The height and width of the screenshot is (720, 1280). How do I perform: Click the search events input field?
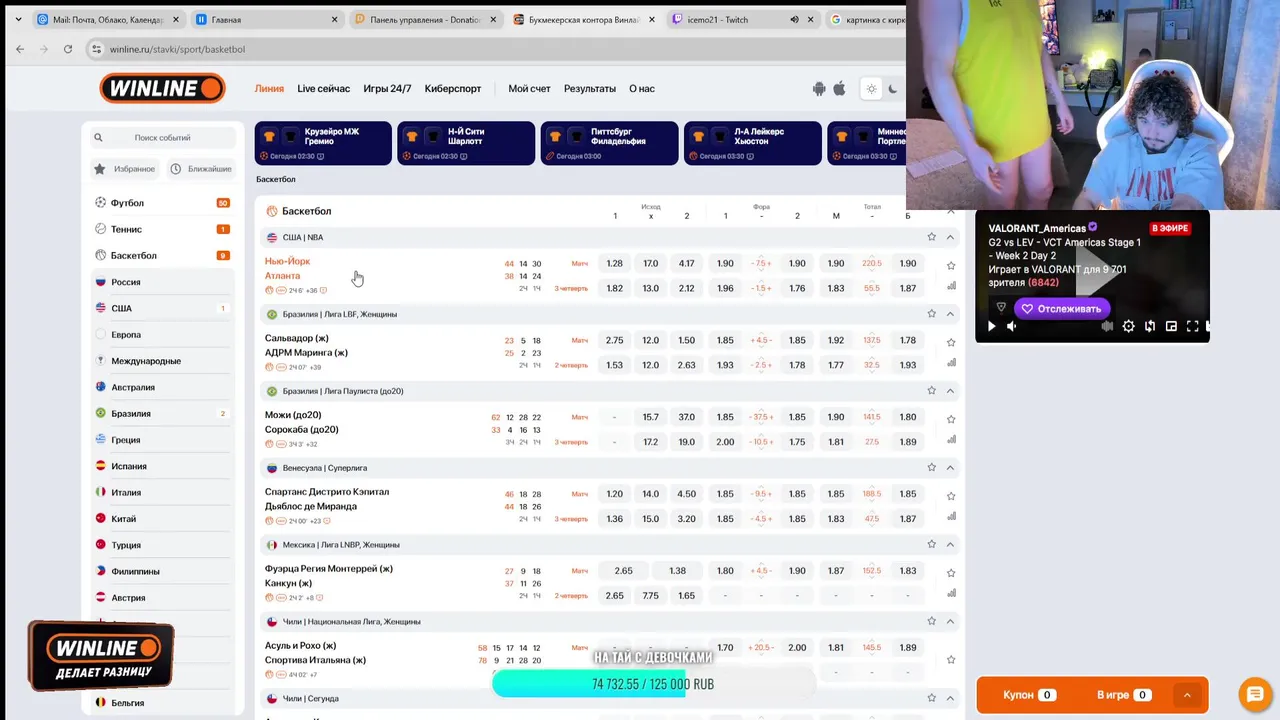[x=163, y=138]
